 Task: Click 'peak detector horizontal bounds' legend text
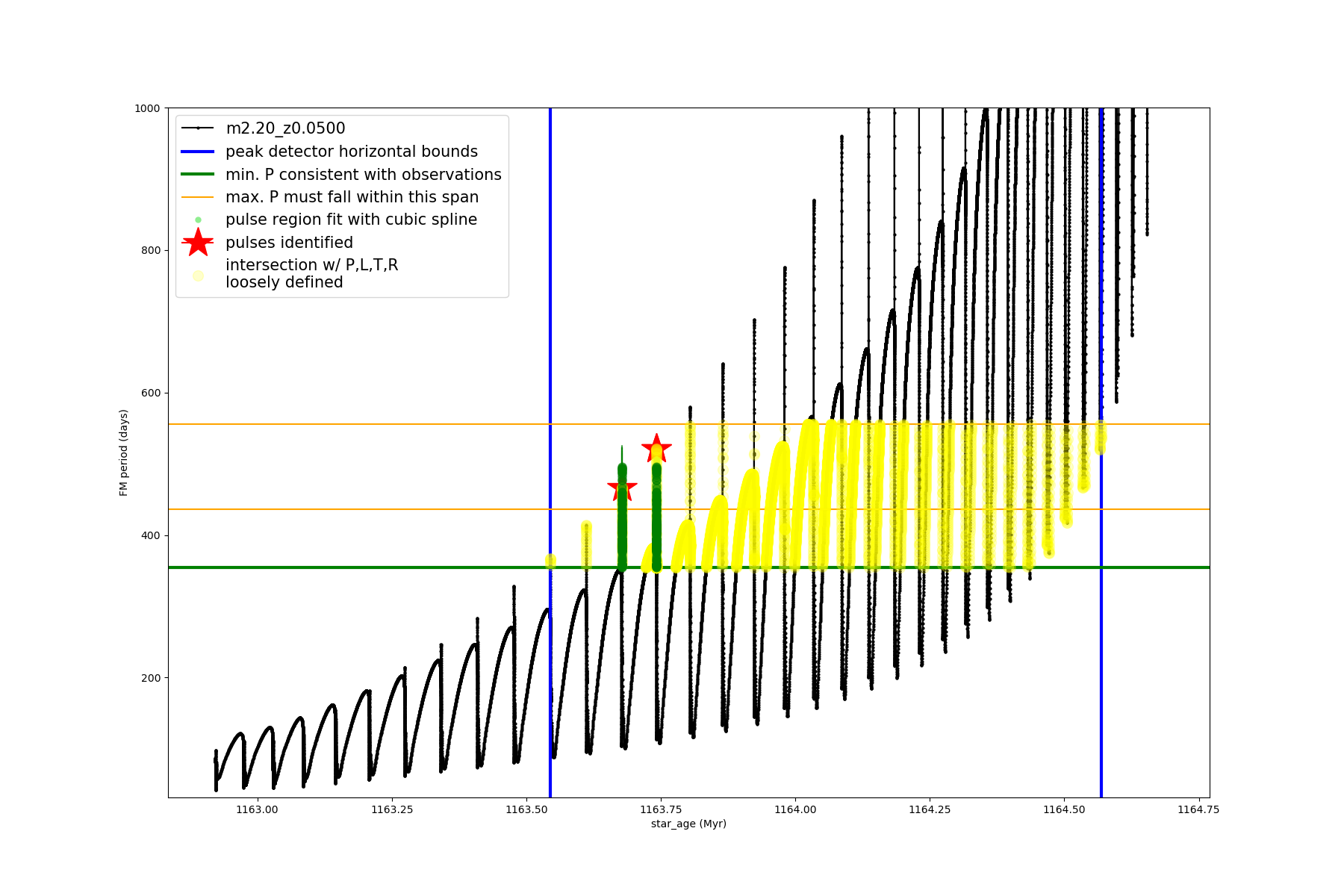[x=351, y=152]
